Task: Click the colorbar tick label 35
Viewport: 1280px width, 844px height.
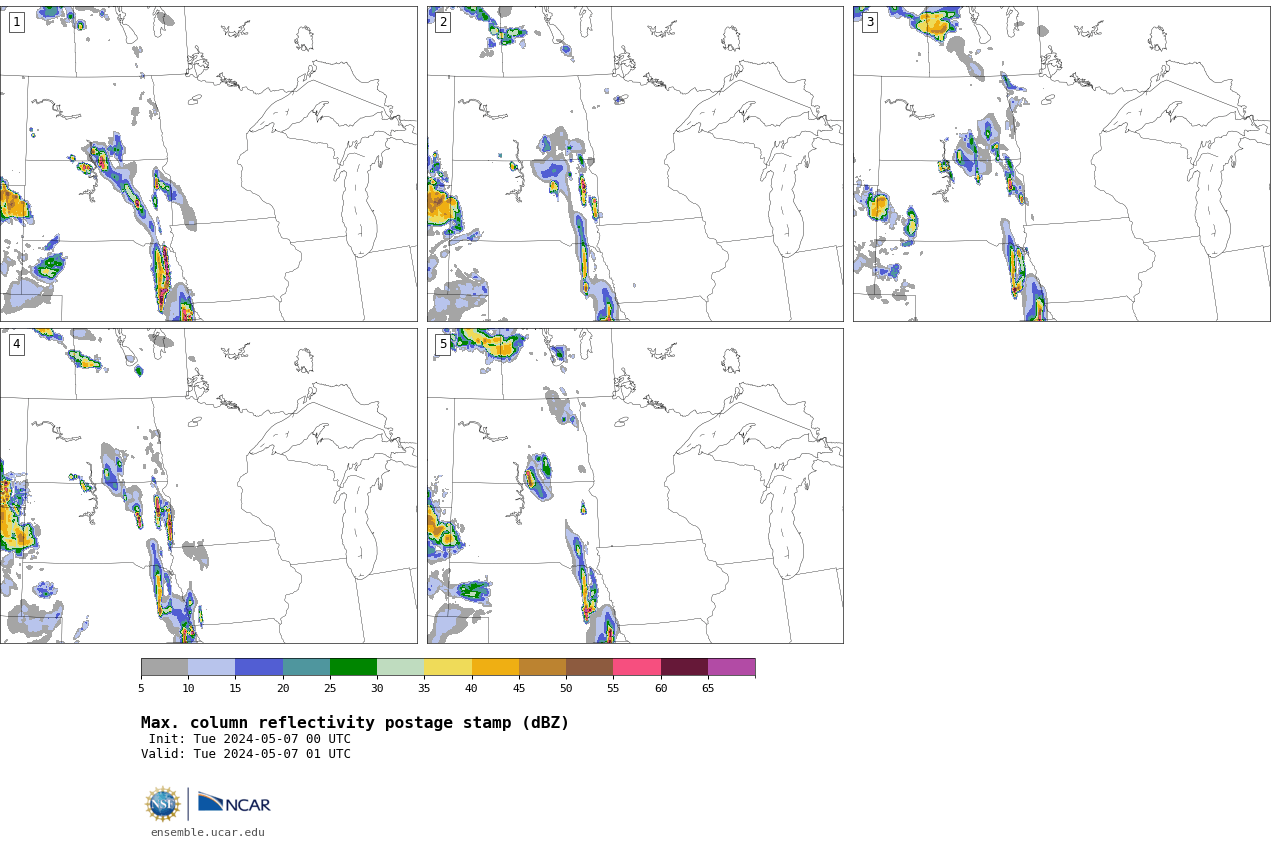Action: click(x=424, y=688)
